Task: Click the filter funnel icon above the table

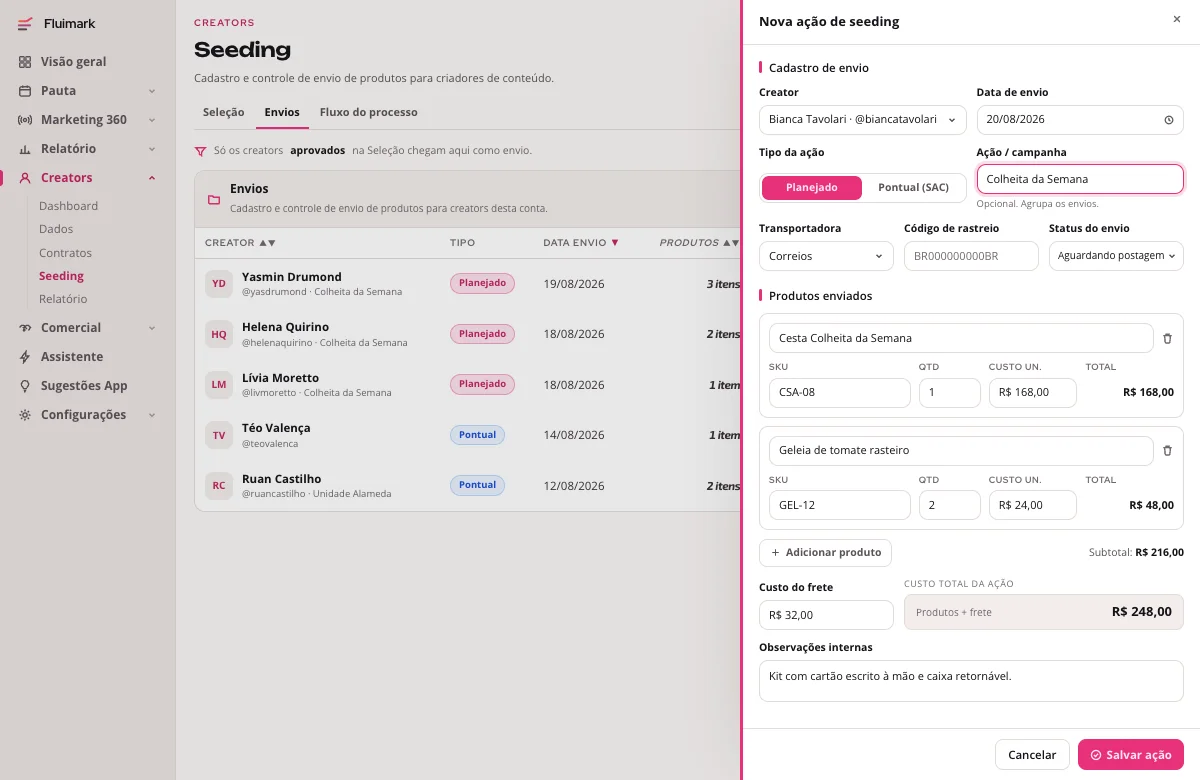Action: (x=200, y=151)
